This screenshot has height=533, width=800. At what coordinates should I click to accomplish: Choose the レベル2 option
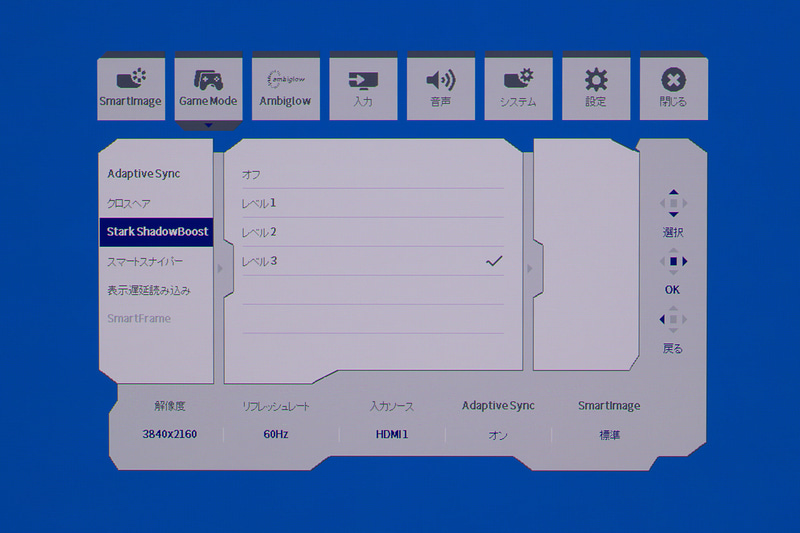373,232
